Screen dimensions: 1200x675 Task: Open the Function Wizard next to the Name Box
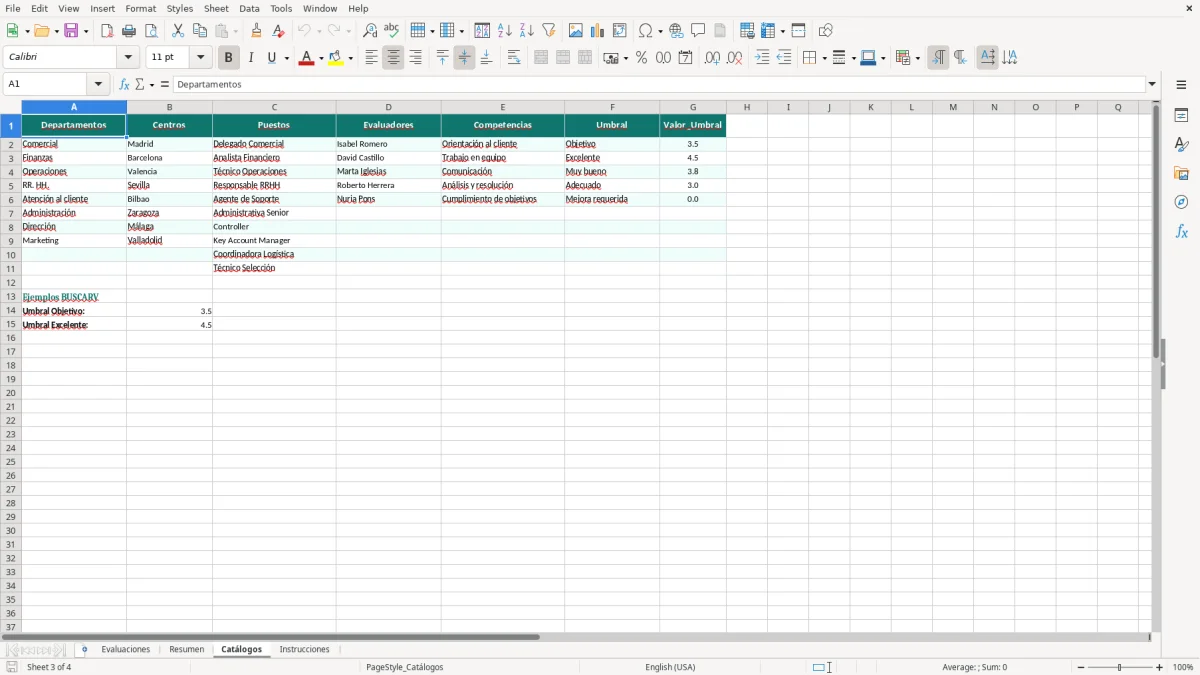[x=124, y=85]
